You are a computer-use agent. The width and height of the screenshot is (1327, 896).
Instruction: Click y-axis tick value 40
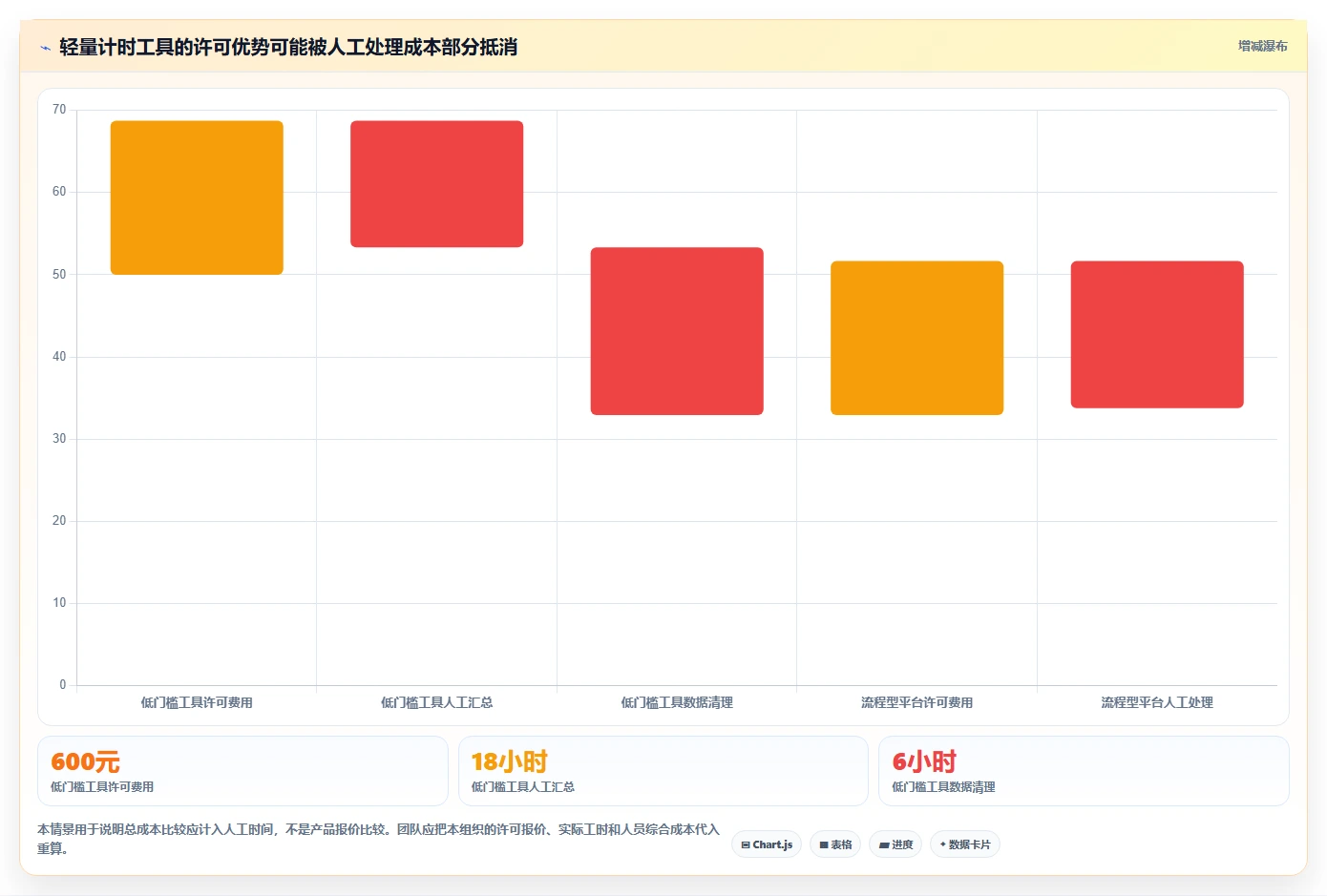click(x=59, y=357)
